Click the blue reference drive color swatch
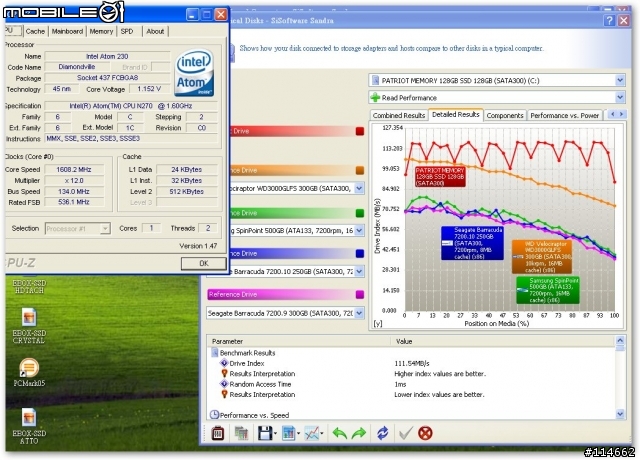The width and height of the screenshot is (640, 460). (x=360, y=253)
